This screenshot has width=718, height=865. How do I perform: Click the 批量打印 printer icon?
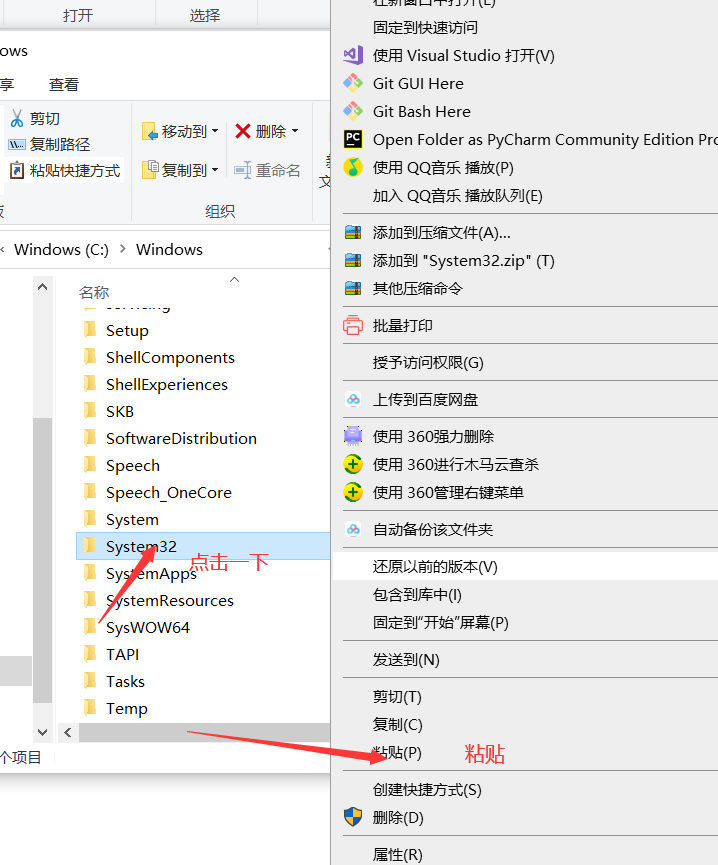(353, 325)
